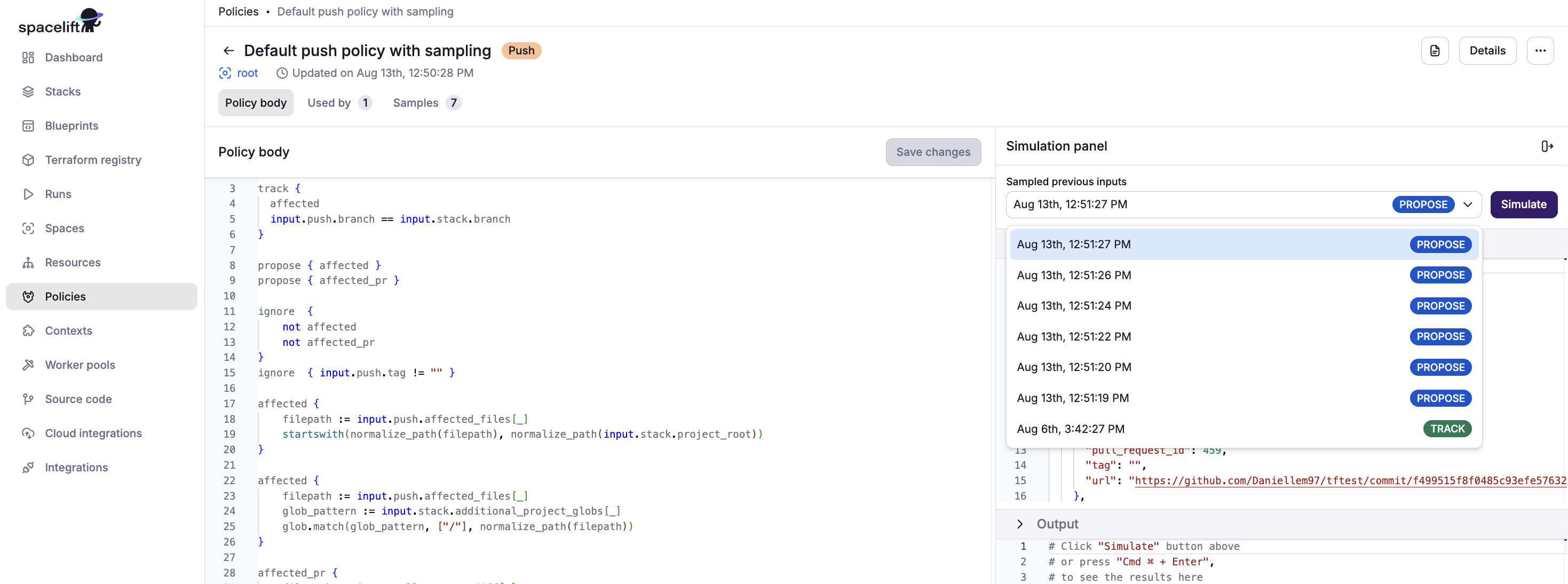The image size is (1568, 584).
Task: Click the back arrow beside policy title
Action: [x=228, y=51]
